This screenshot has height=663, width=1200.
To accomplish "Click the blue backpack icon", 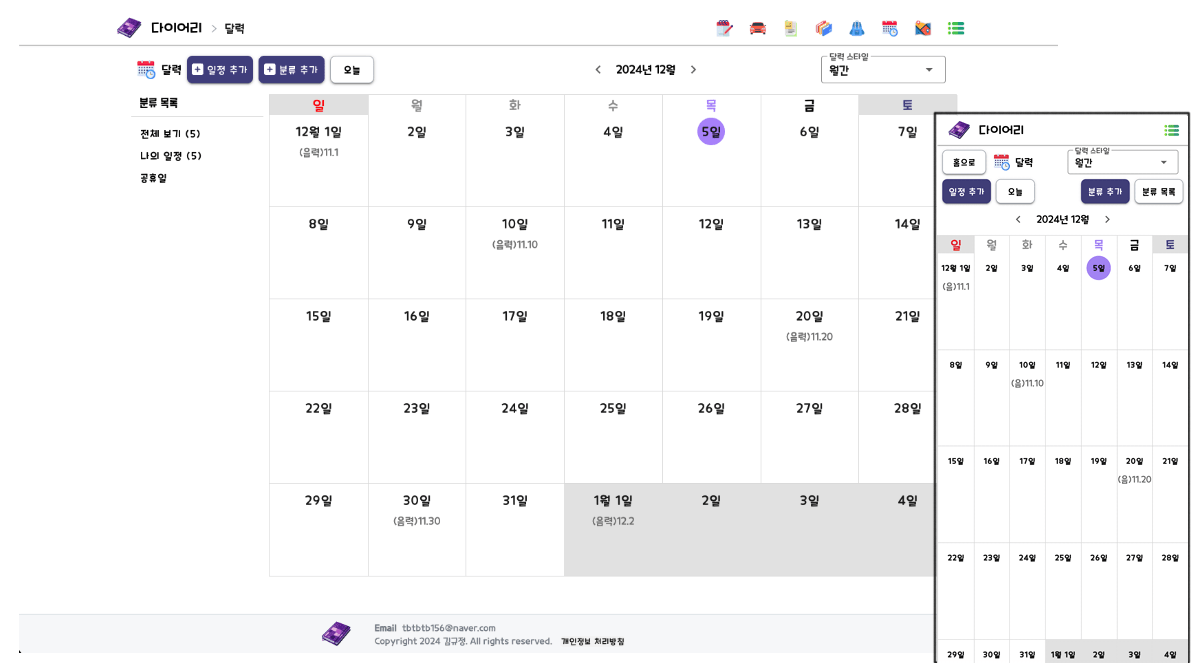I will [x=857, y=28].
